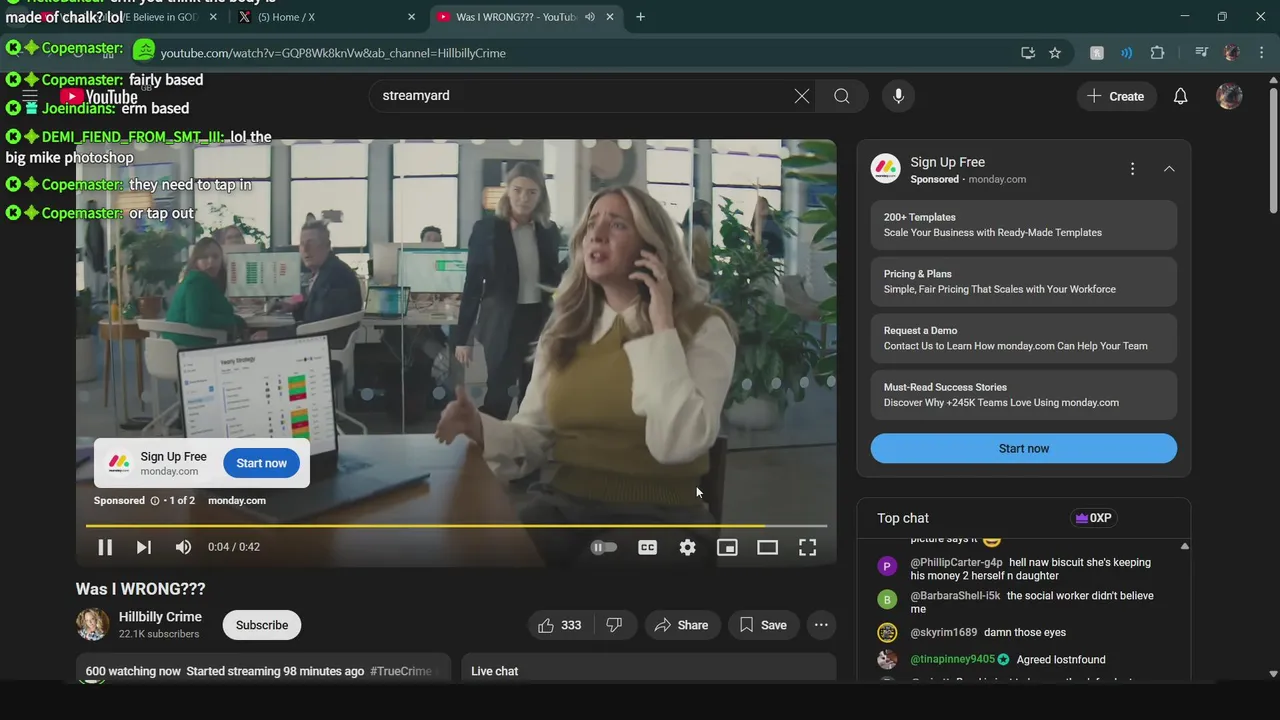Open the Live chat panel below the video
Viewport: 1280px width, 720px height.
click(648, 669)
